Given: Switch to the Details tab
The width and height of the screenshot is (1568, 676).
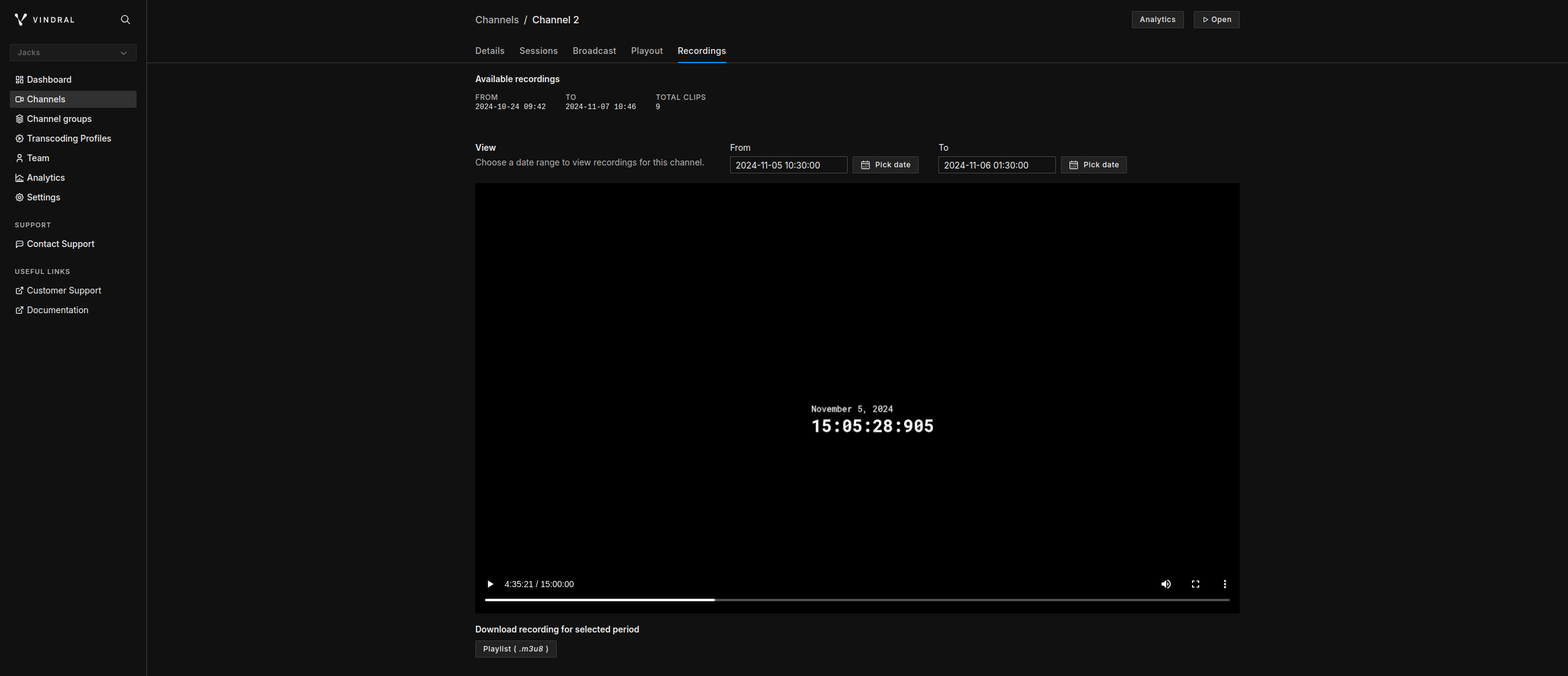Looking at the screenshot, I should [490, 51].
